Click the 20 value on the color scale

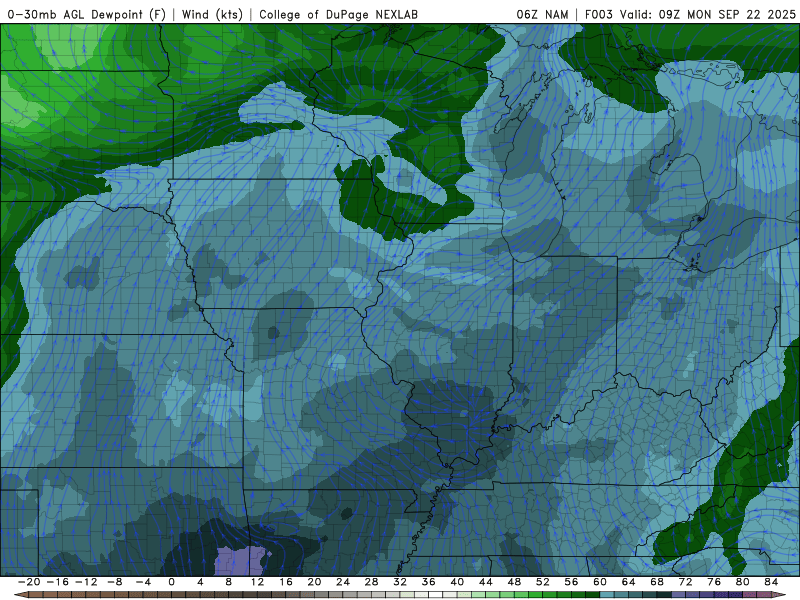tap(314, 582)
